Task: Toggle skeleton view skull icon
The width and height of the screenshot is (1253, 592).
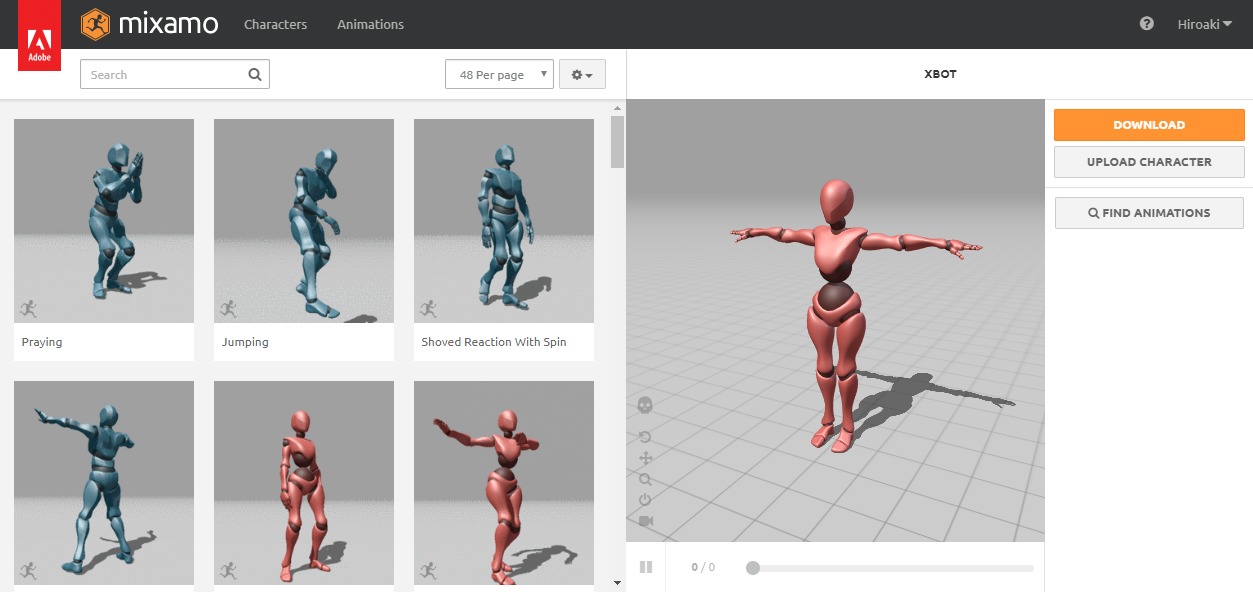Action: pos(645,405)
